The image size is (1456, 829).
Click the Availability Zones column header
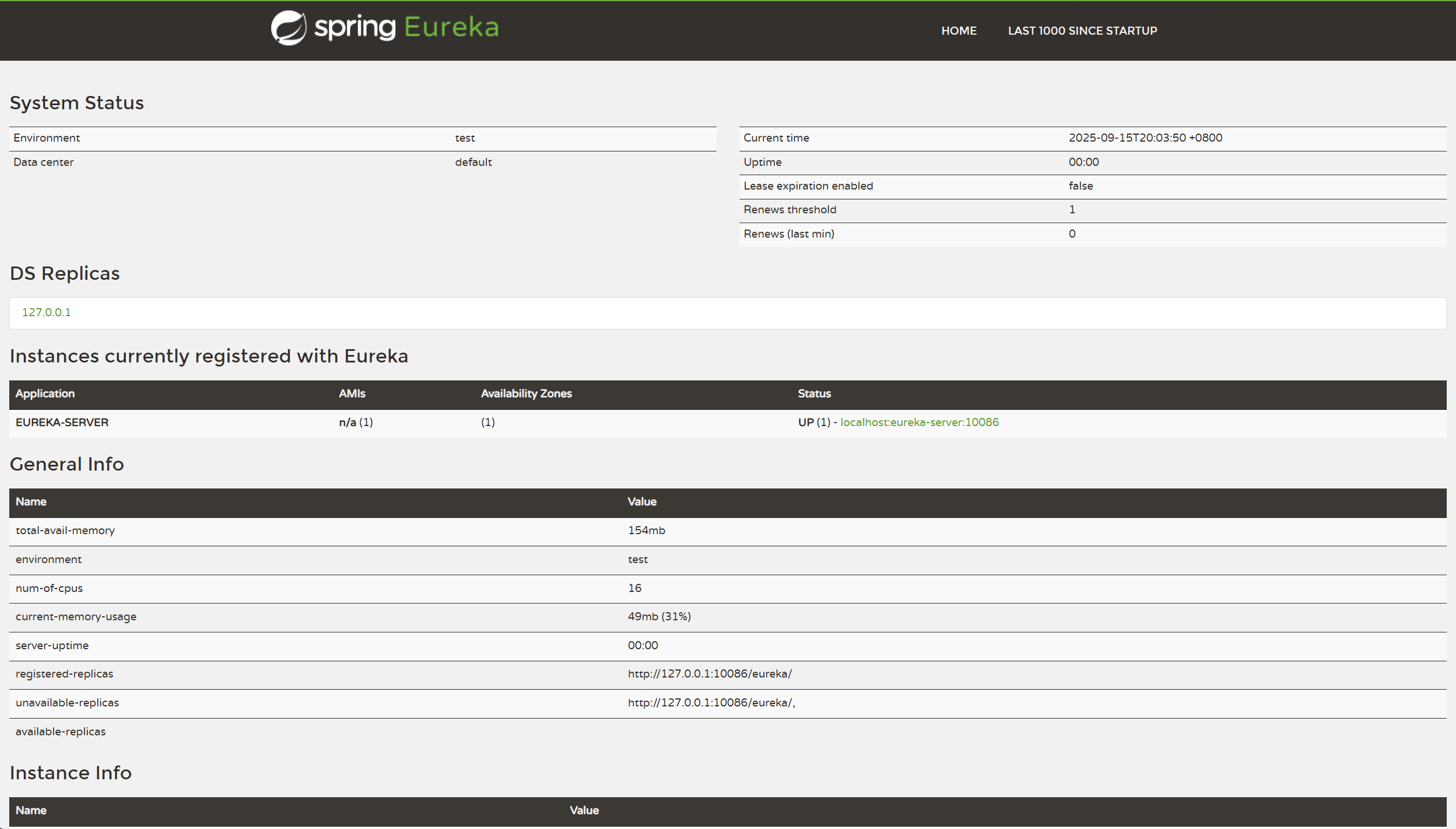[x=526, y=394]
